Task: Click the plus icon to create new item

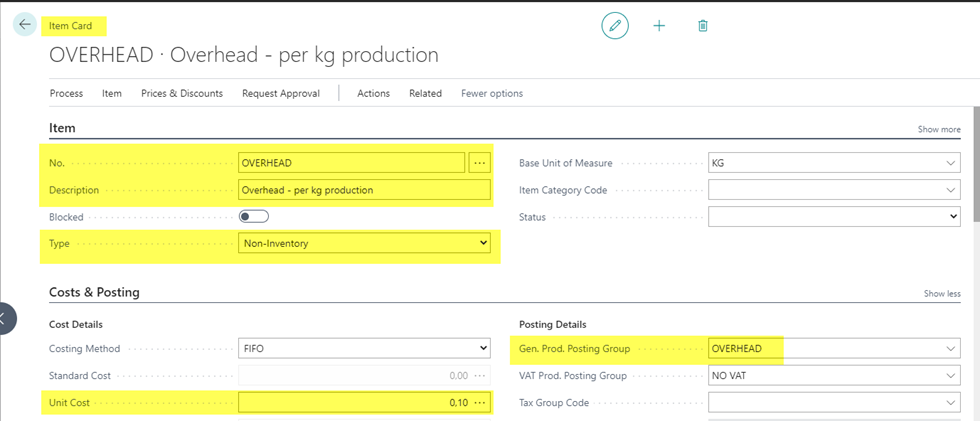Action: (659, 25)
